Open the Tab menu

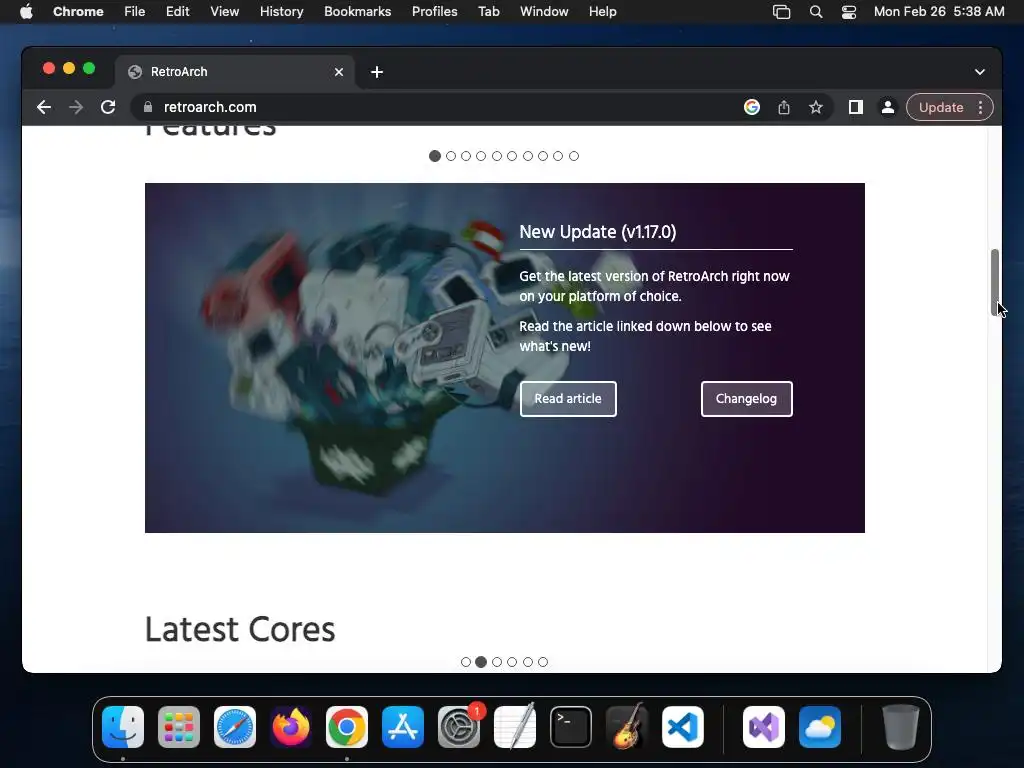click(x=488, y=12)
